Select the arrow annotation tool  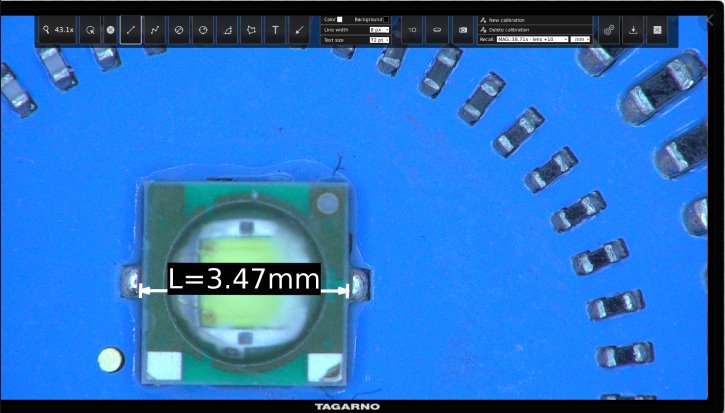click(x=299, y=31)
